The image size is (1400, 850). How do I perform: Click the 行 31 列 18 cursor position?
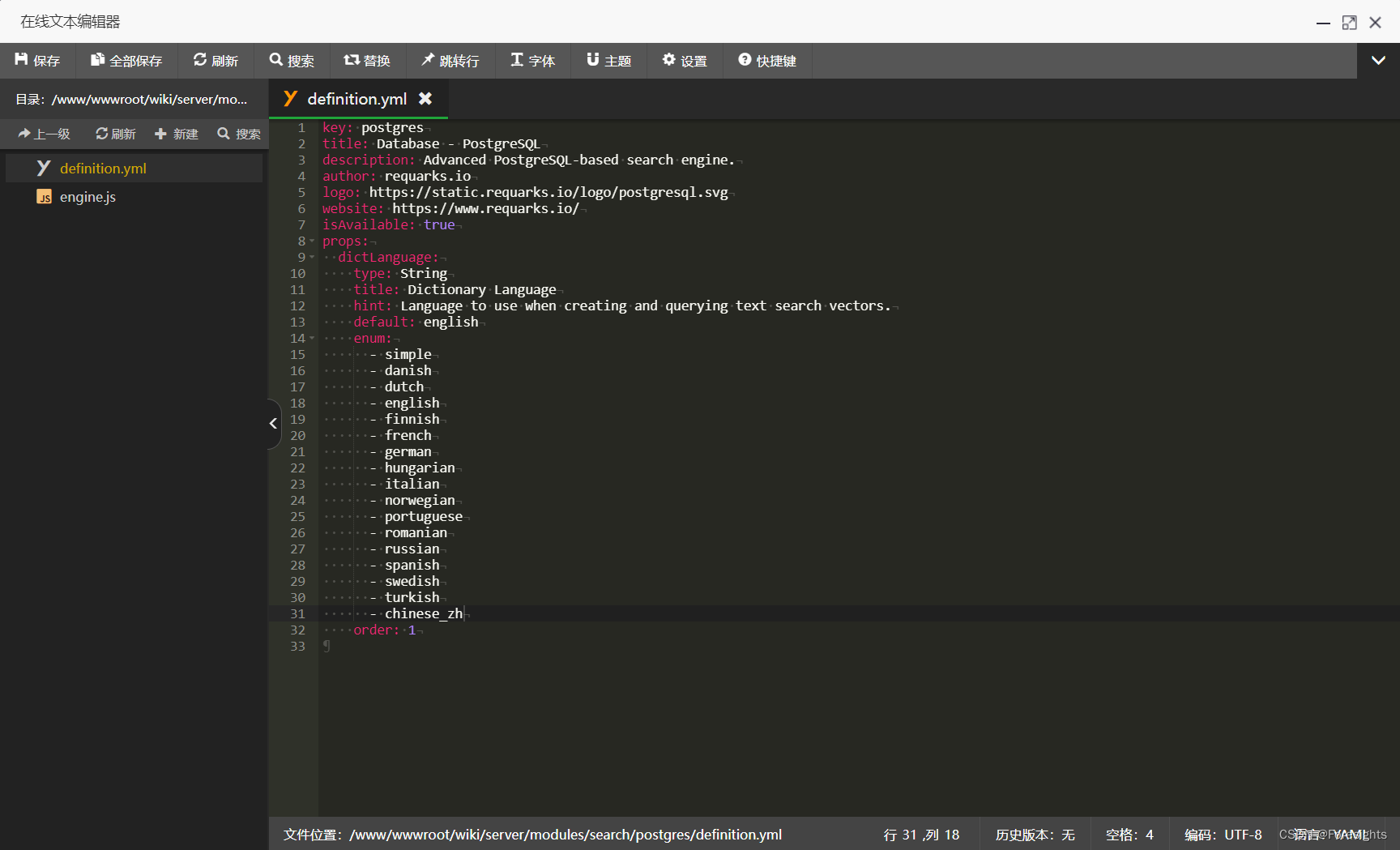tap(921, 835)
